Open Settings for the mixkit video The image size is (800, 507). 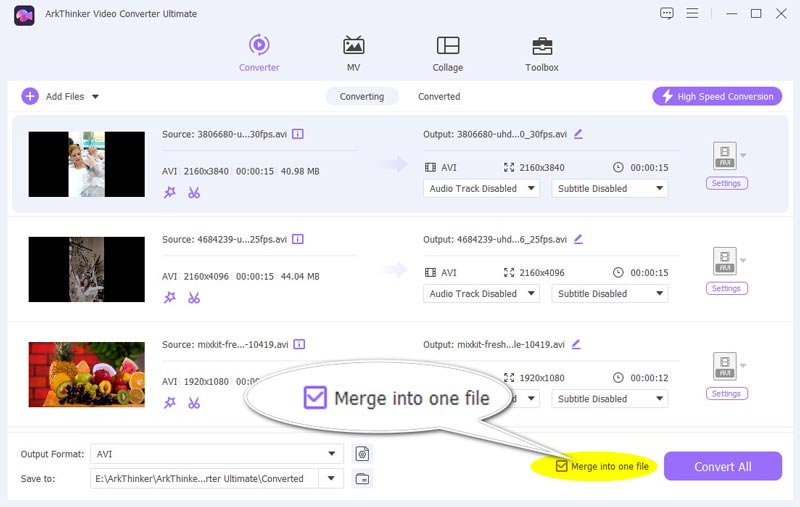tap(727, 393)
